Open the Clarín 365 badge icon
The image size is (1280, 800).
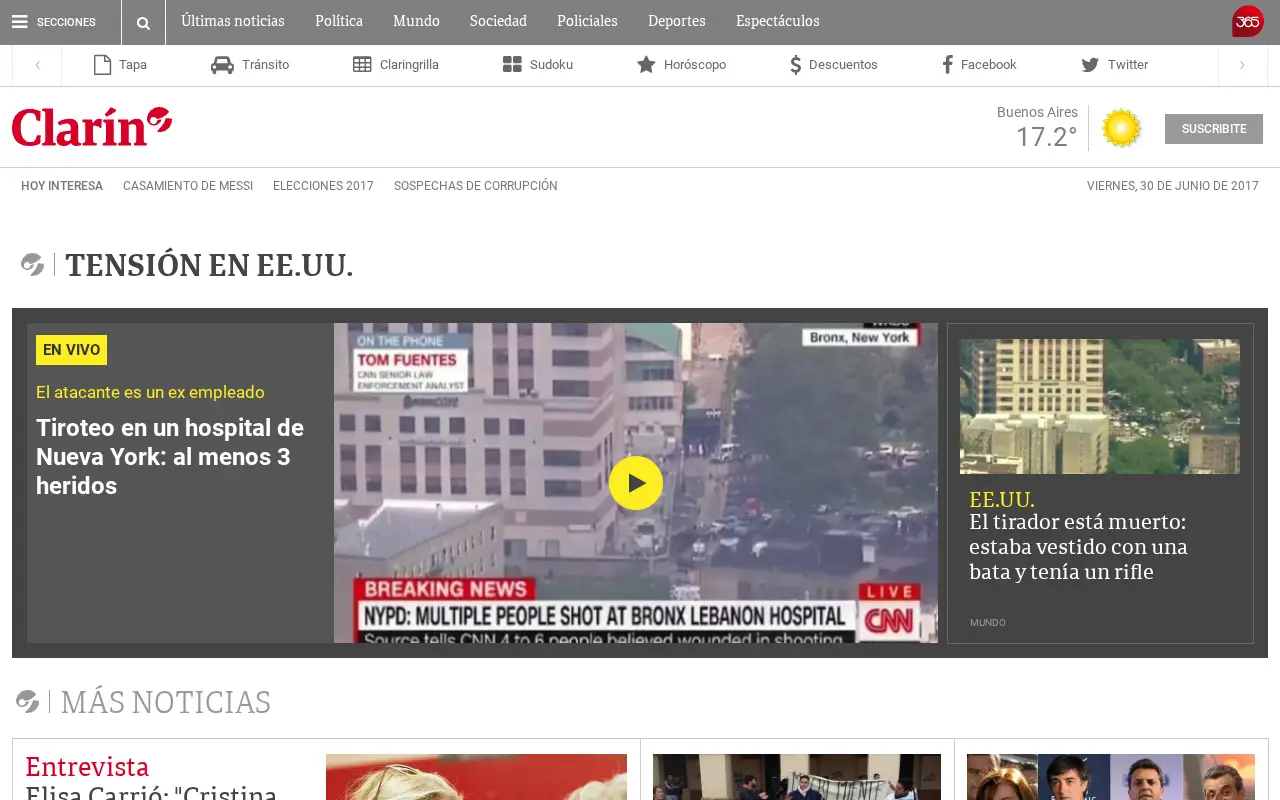(1248, 21)
